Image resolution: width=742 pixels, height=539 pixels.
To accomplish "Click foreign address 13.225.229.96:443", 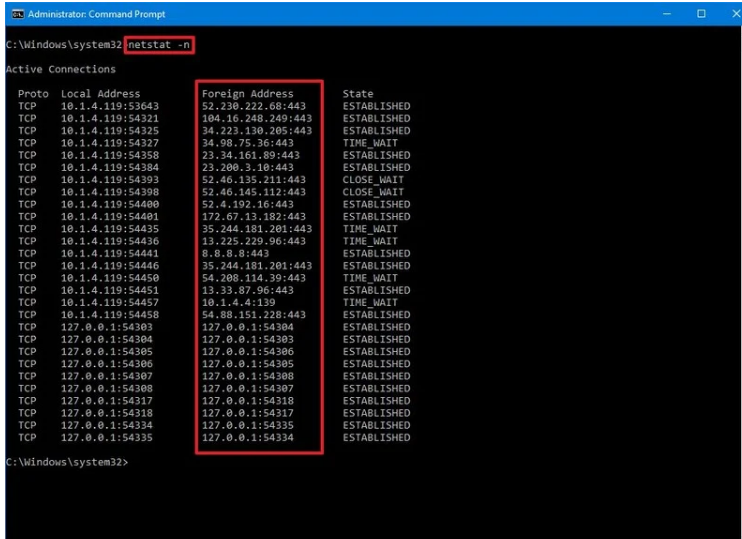I will click(x=254, y=241).
